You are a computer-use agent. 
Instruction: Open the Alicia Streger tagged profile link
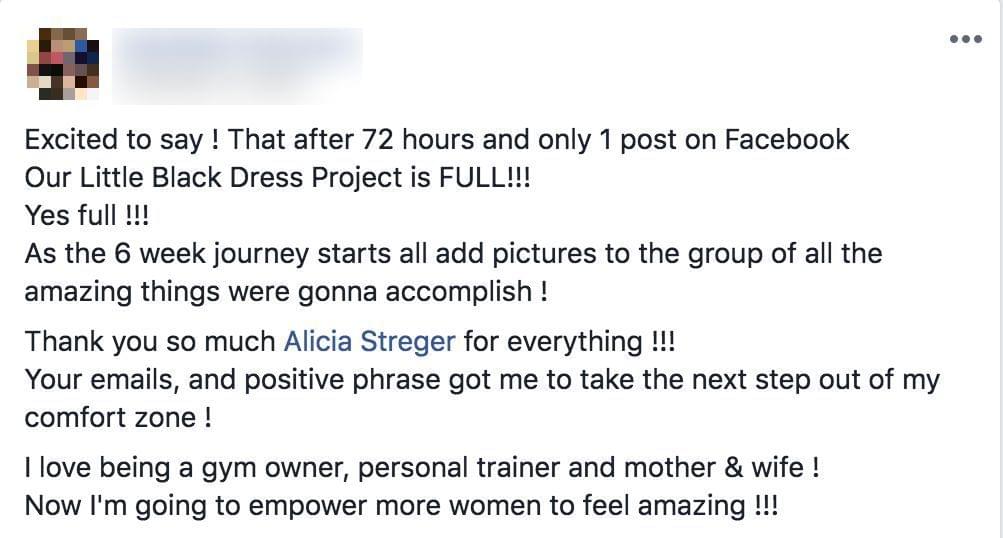pyautogui.click(x=369, y=341)
